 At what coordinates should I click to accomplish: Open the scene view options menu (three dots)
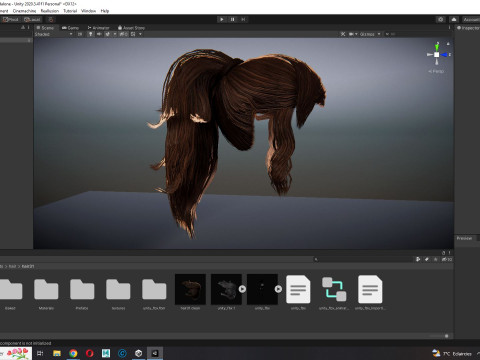(449, 28)
